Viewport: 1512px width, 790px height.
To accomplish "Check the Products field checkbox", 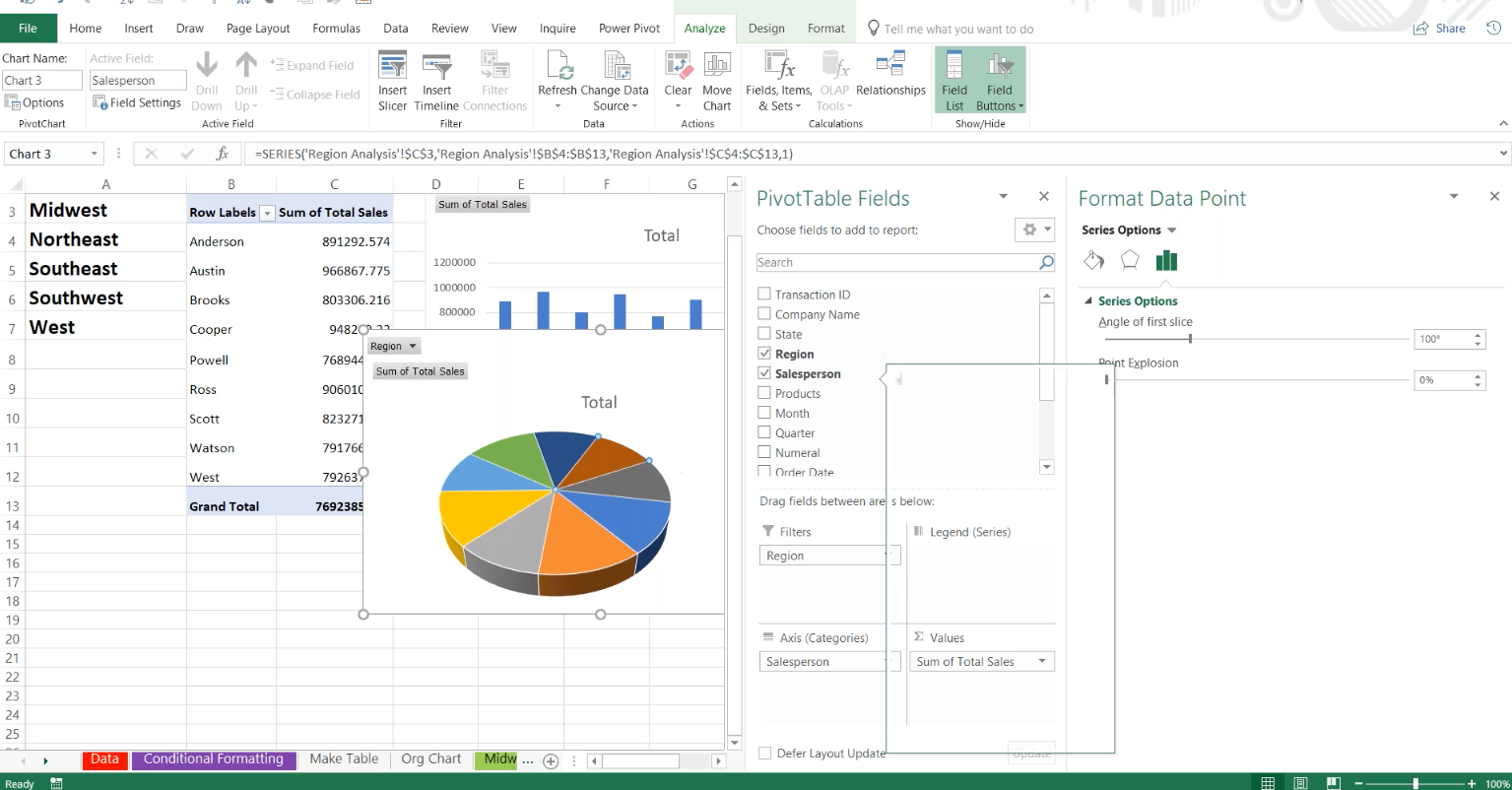I will pos(764,393).
